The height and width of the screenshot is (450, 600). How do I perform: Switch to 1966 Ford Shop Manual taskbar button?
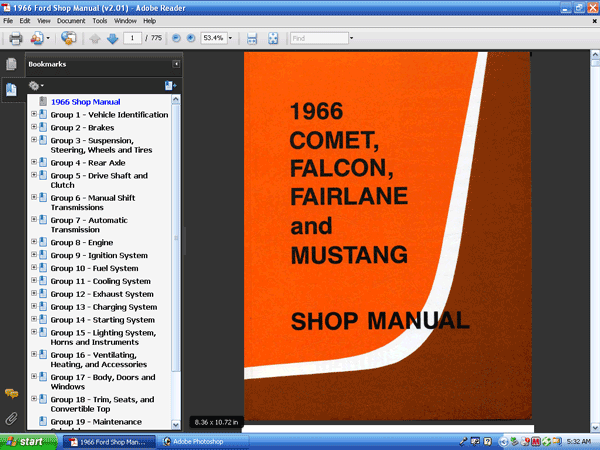(108, 442)
